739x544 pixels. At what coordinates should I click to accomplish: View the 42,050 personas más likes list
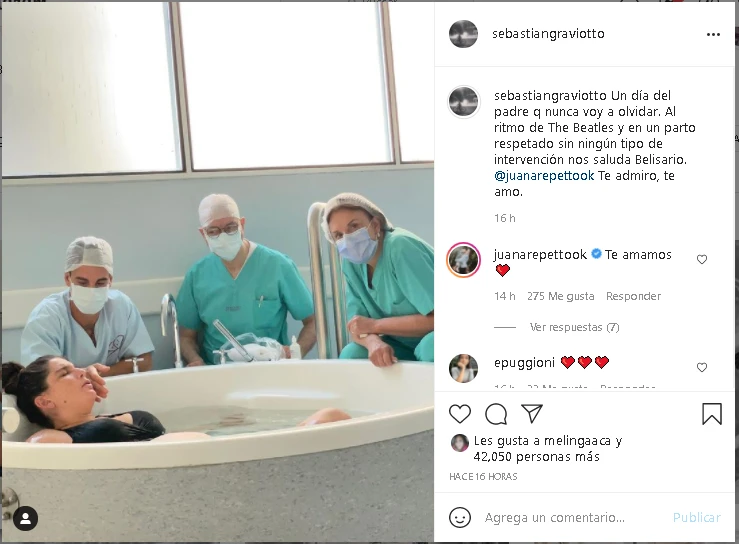coord(536,457)
